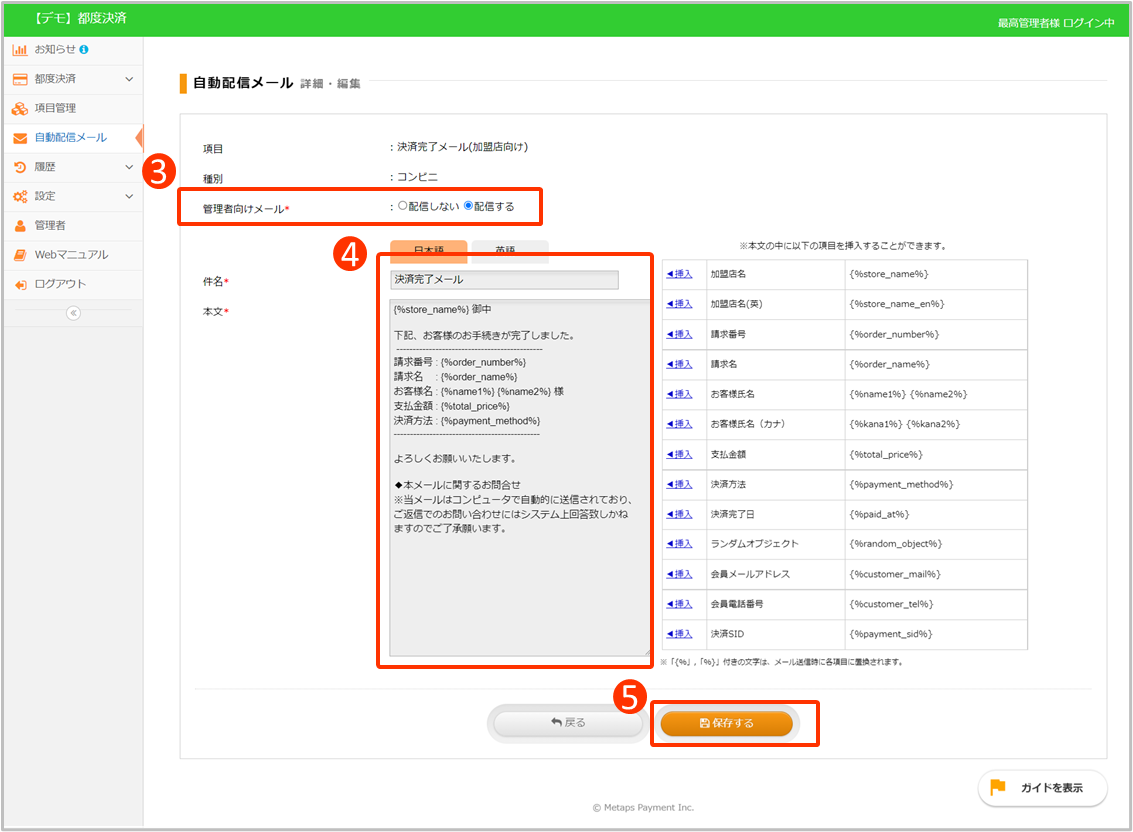Click the 都度決済 credit card icon

pyautogui.click(x=20, y=79)
